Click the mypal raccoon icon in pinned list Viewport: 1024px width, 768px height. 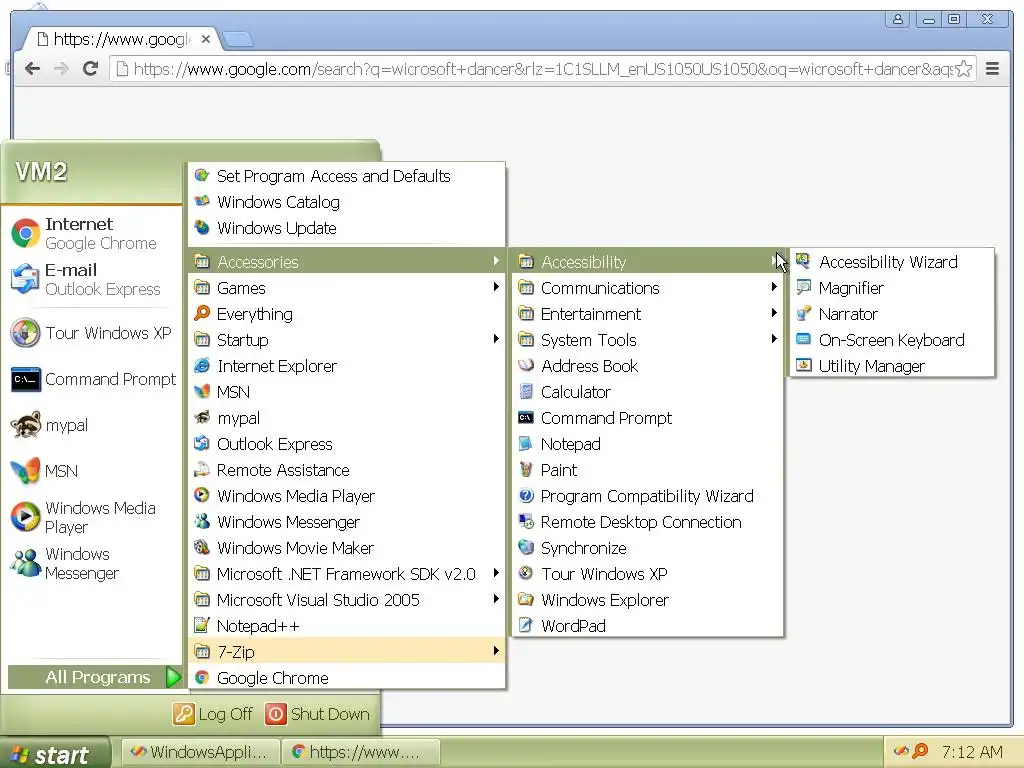[x=26, y=425]
